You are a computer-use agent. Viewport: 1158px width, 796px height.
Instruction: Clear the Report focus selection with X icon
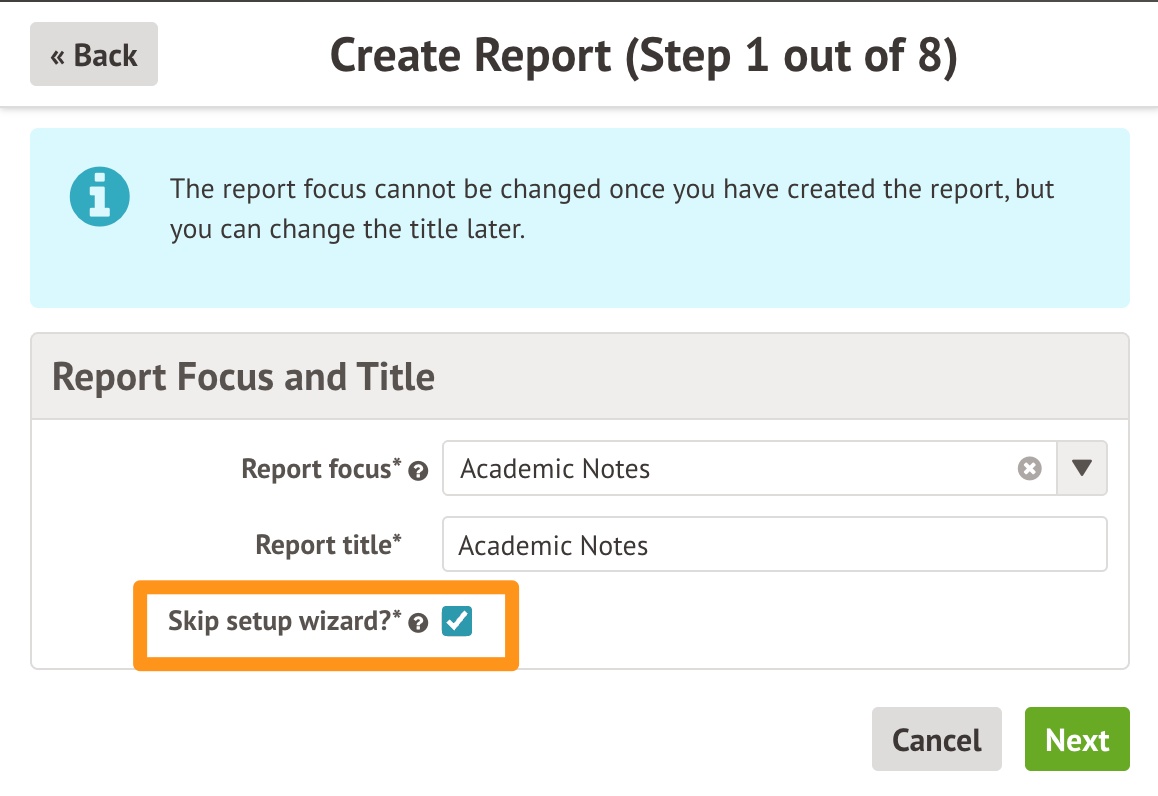[1029, 469]
